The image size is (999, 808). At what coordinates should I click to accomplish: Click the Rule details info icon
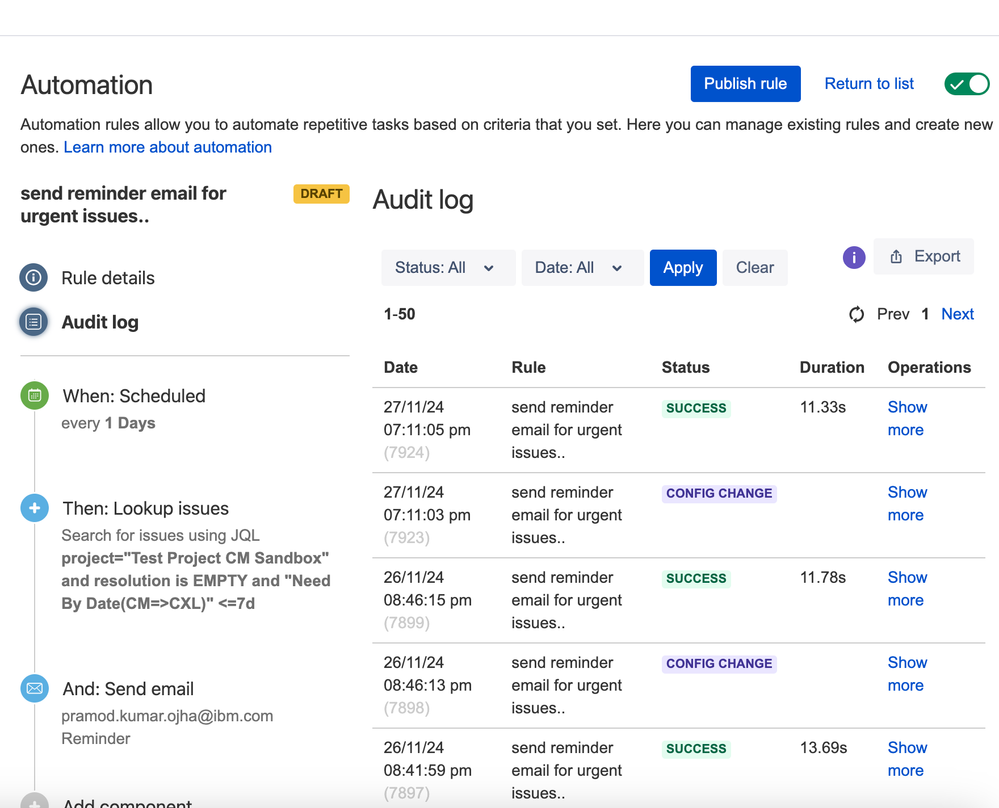tap(34, 278)
